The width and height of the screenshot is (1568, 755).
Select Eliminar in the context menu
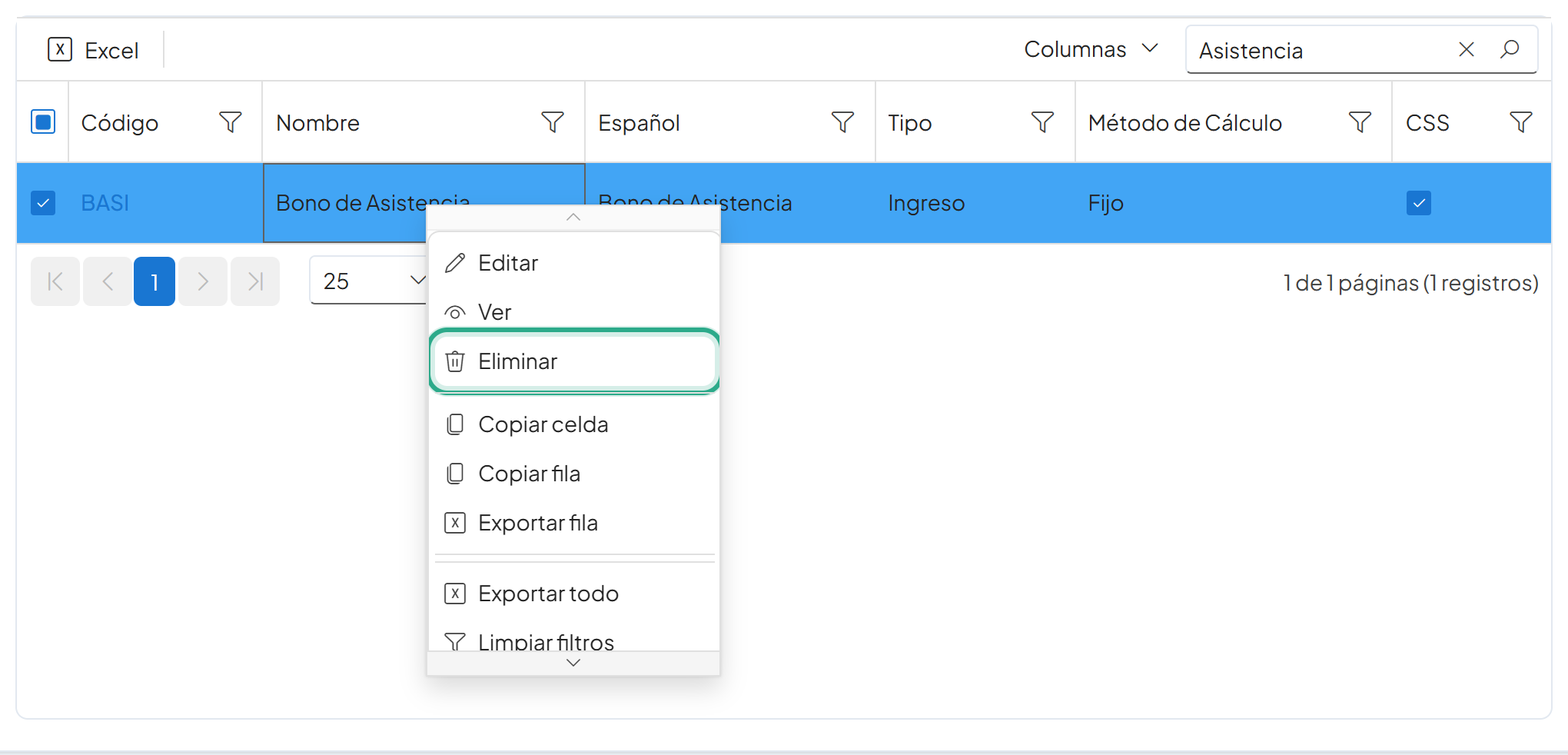pyautogui.click(x=573, y=361)
